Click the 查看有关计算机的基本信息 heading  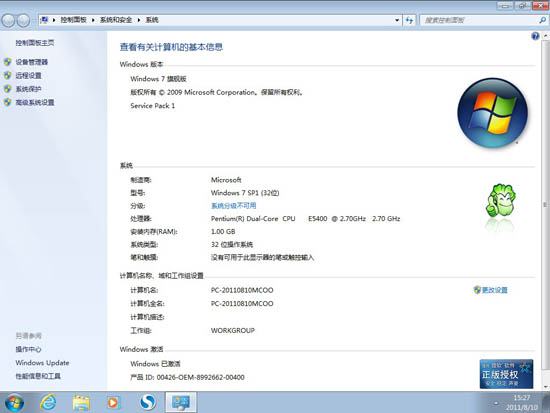pos(171,47)
